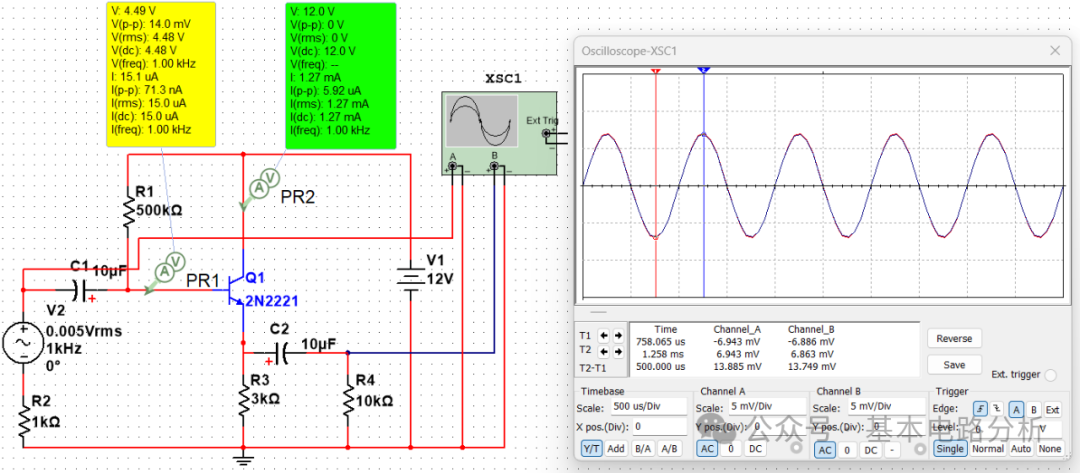Select capacitor C2 10µF

pyautogui.click(x=280, y=353)
